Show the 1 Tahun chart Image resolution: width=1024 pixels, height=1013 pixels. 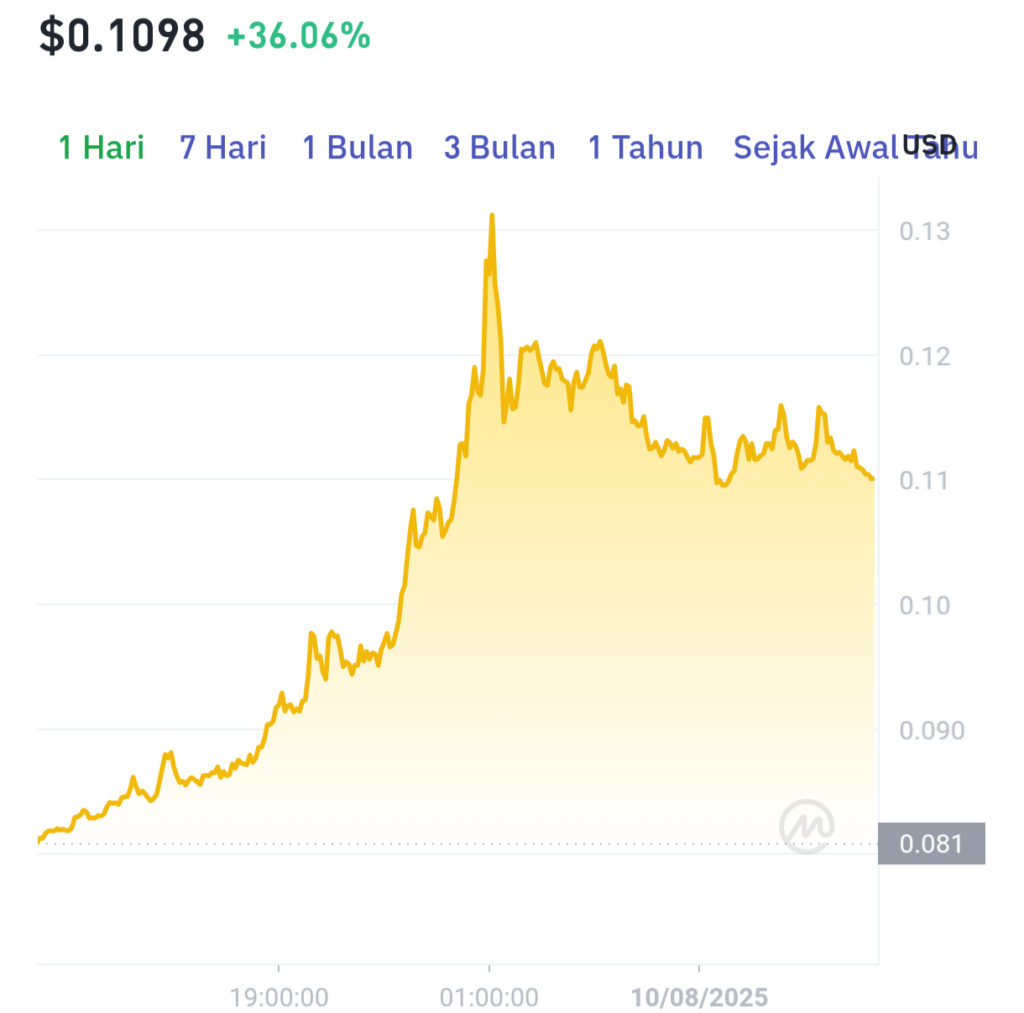[x=645, y=148]
